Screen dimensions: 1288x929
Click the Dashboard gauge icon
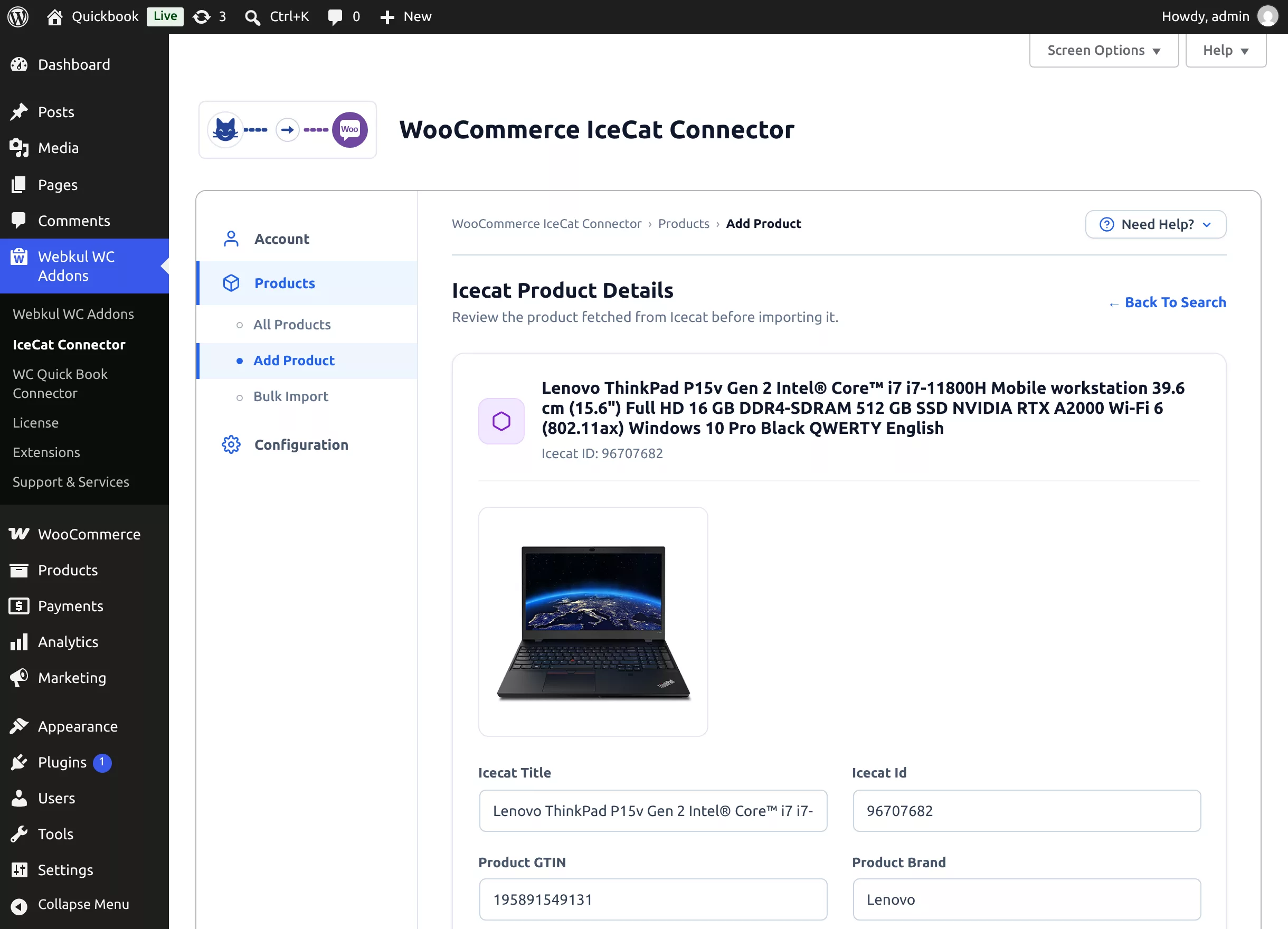(19, 64)
